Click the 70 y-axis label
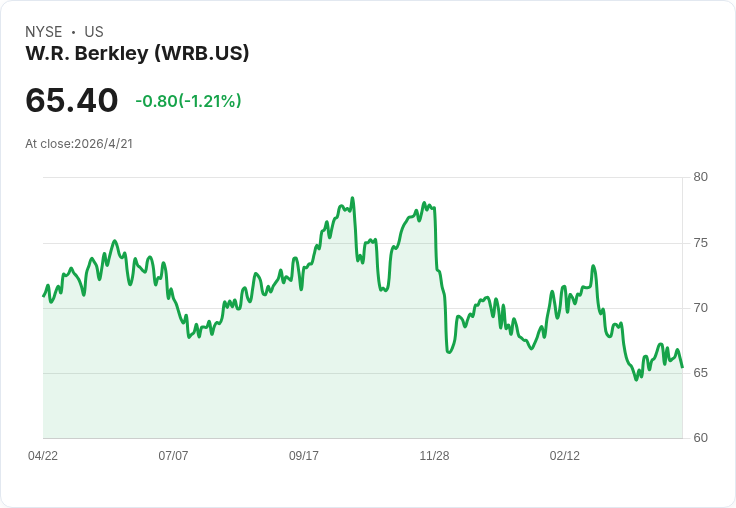The width and height of the screenshot is (736, 508). pos(701,308)
